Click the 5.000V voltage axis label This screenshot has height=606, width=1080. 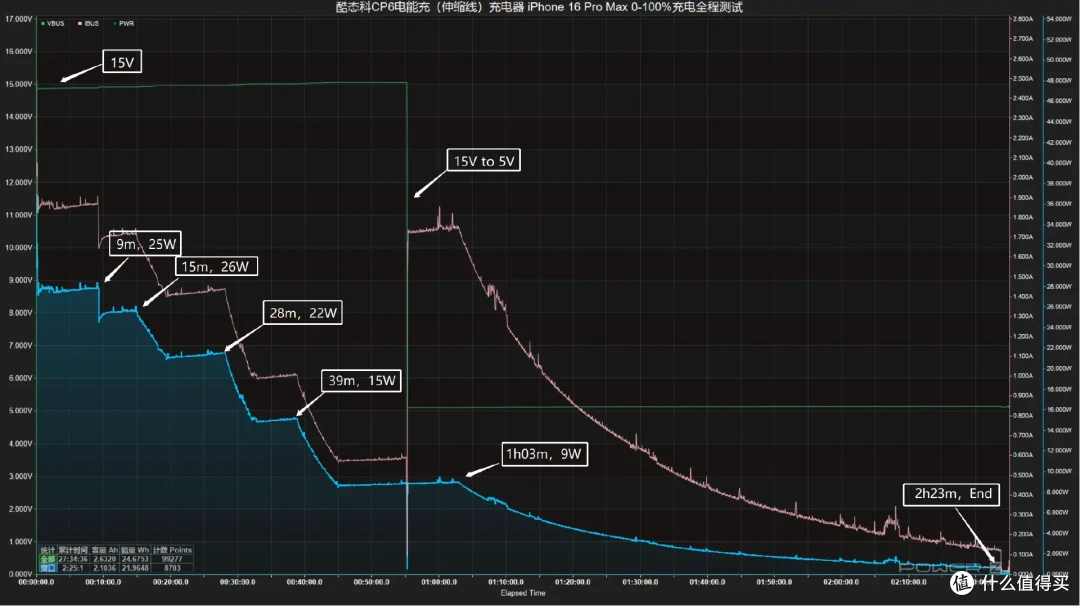click(x=20, y=410)
